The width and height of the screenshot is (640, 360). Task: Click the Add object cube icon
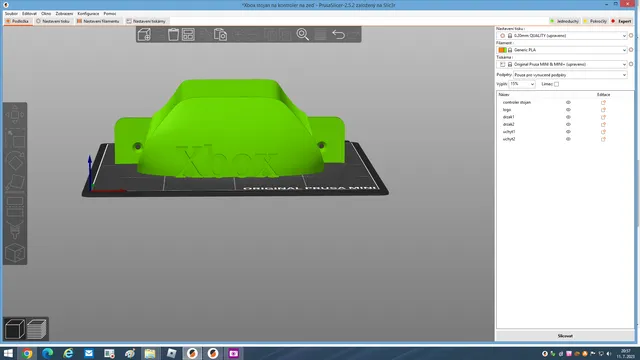[x=144, y=35]
